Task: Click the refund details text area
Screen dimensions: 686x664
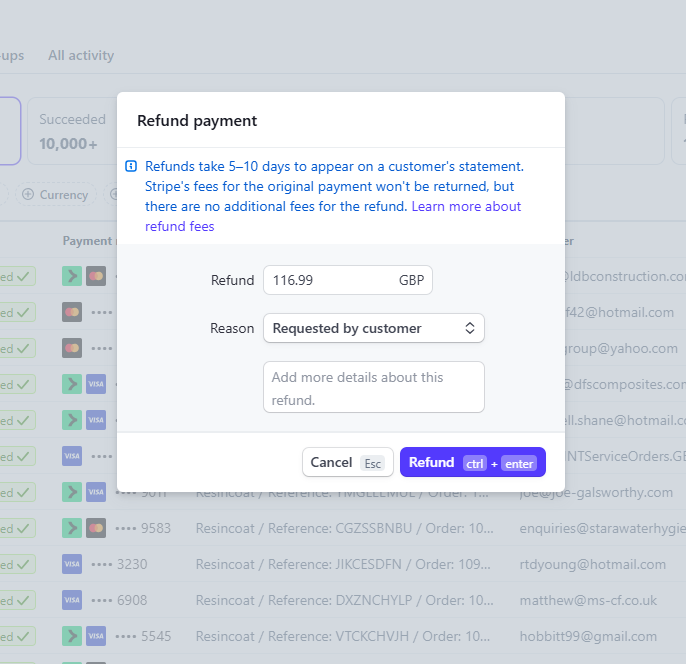Action: click(374, 387)
